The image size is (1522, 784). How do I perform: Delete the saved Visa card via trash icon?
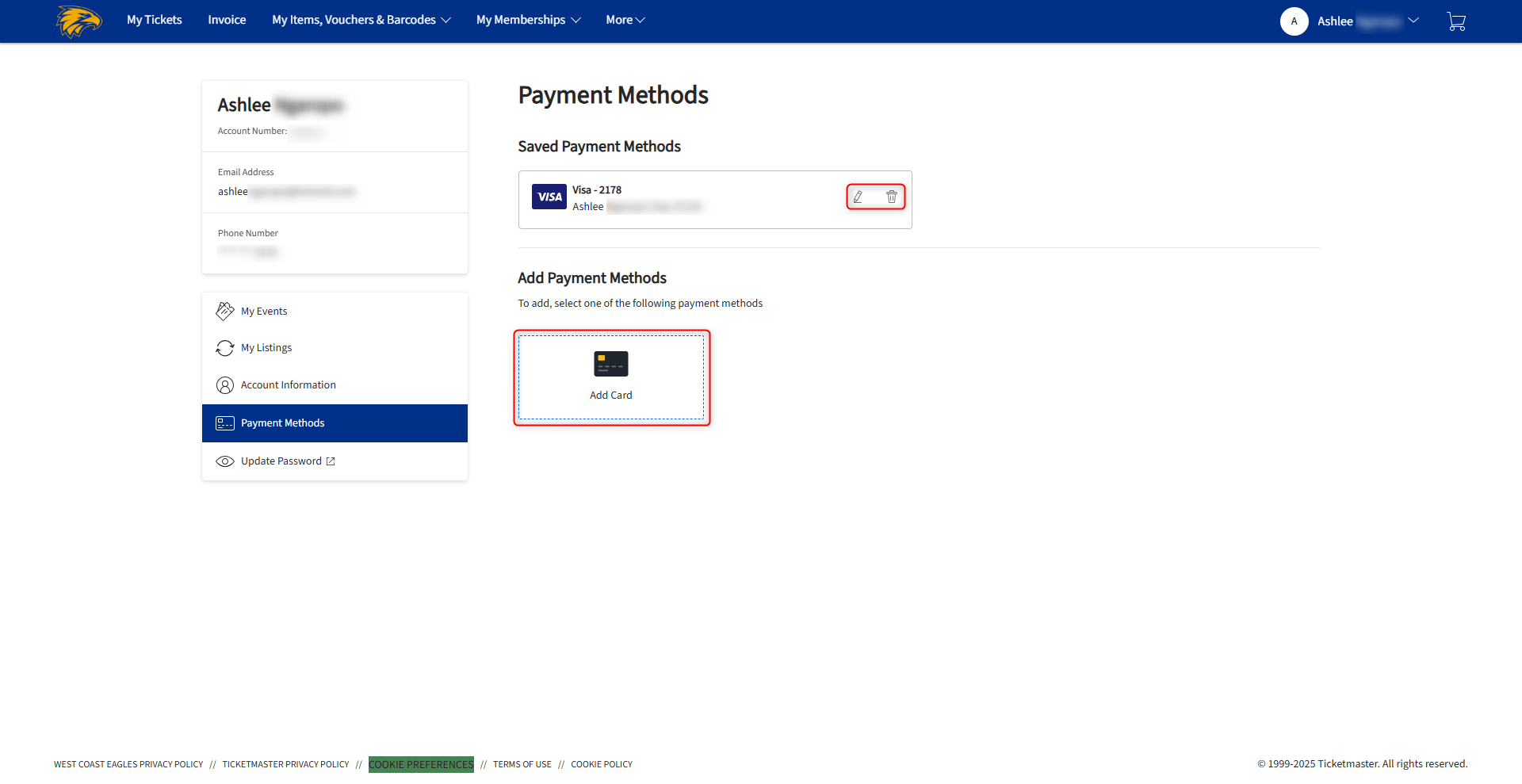pyautogui.click(x=893, y=197)
